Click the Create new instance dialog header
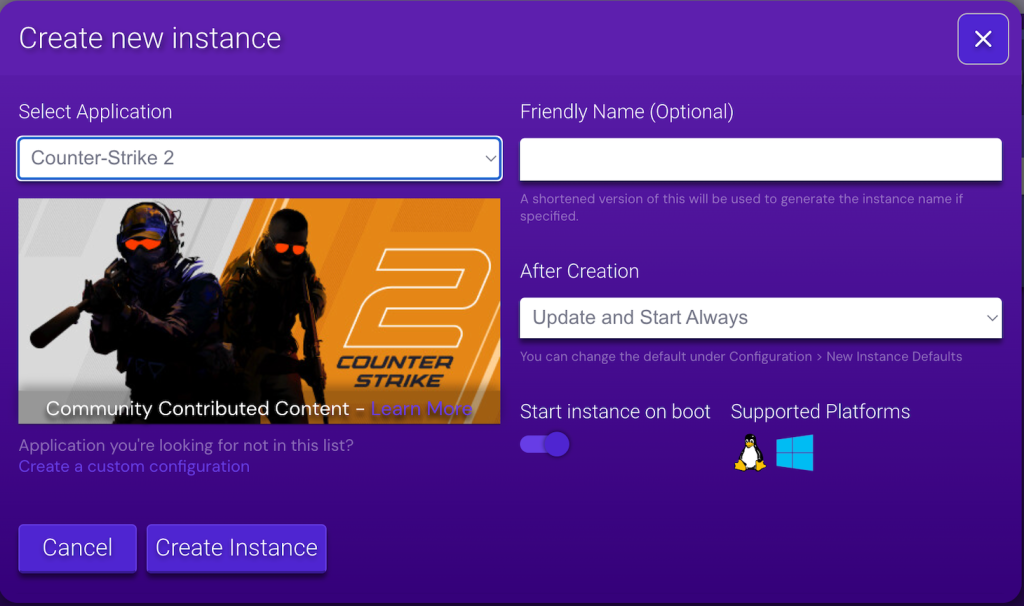The image size is (1024, 606). [x=150, y=38]
